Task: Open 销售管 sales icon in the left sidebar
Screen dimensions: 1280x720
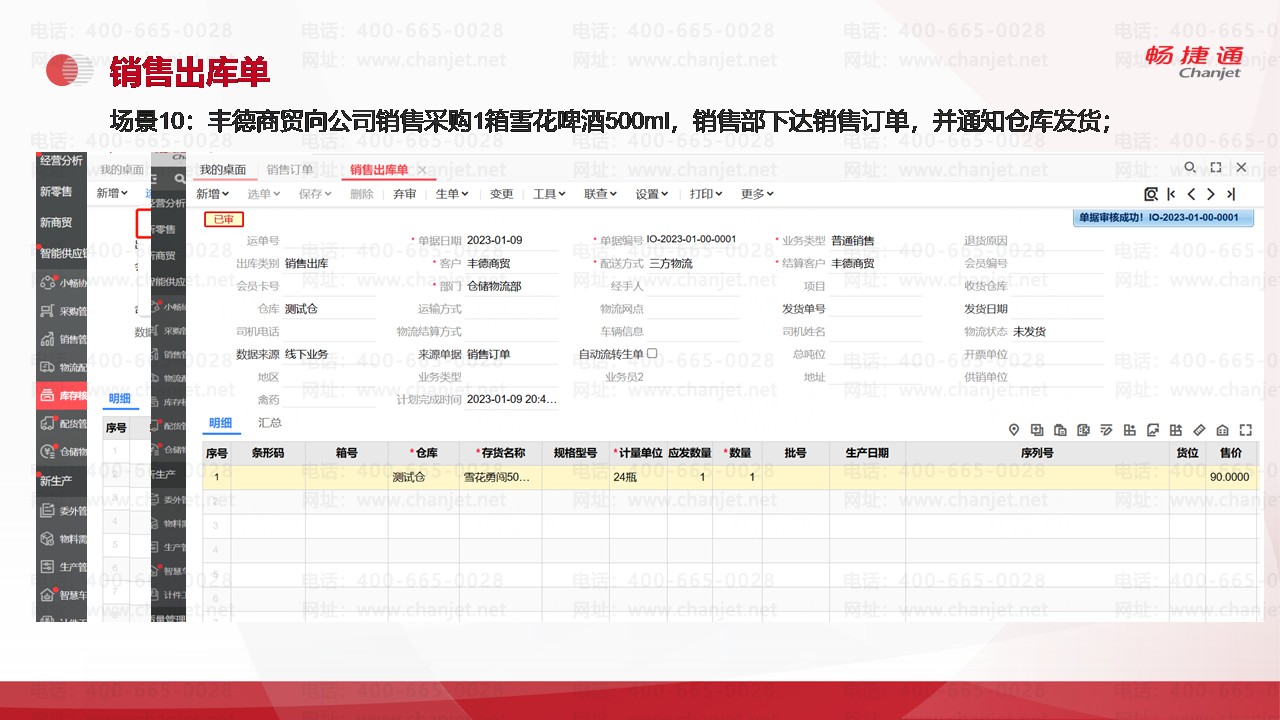Action: [x=48, y=339]
